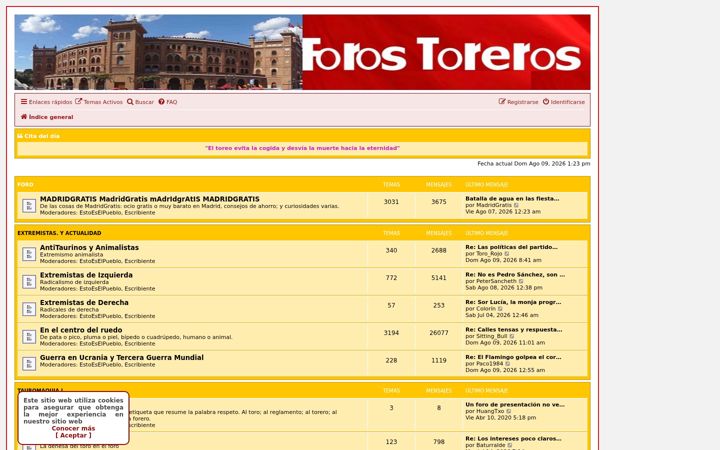The image size is (720, 450).
Task: Open the EXTREMISTAS, Y ACTUALIDAD category
Action: [59, 233]
